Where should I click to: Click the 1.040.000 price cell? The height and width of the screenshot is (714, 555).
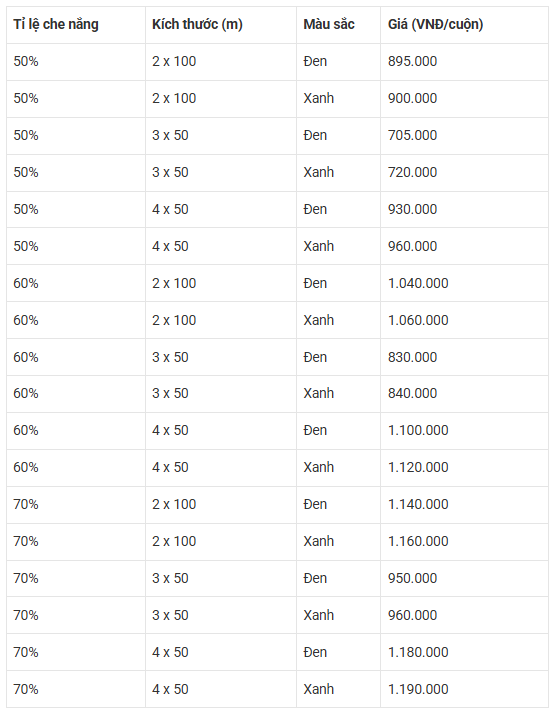coord(464,283)
